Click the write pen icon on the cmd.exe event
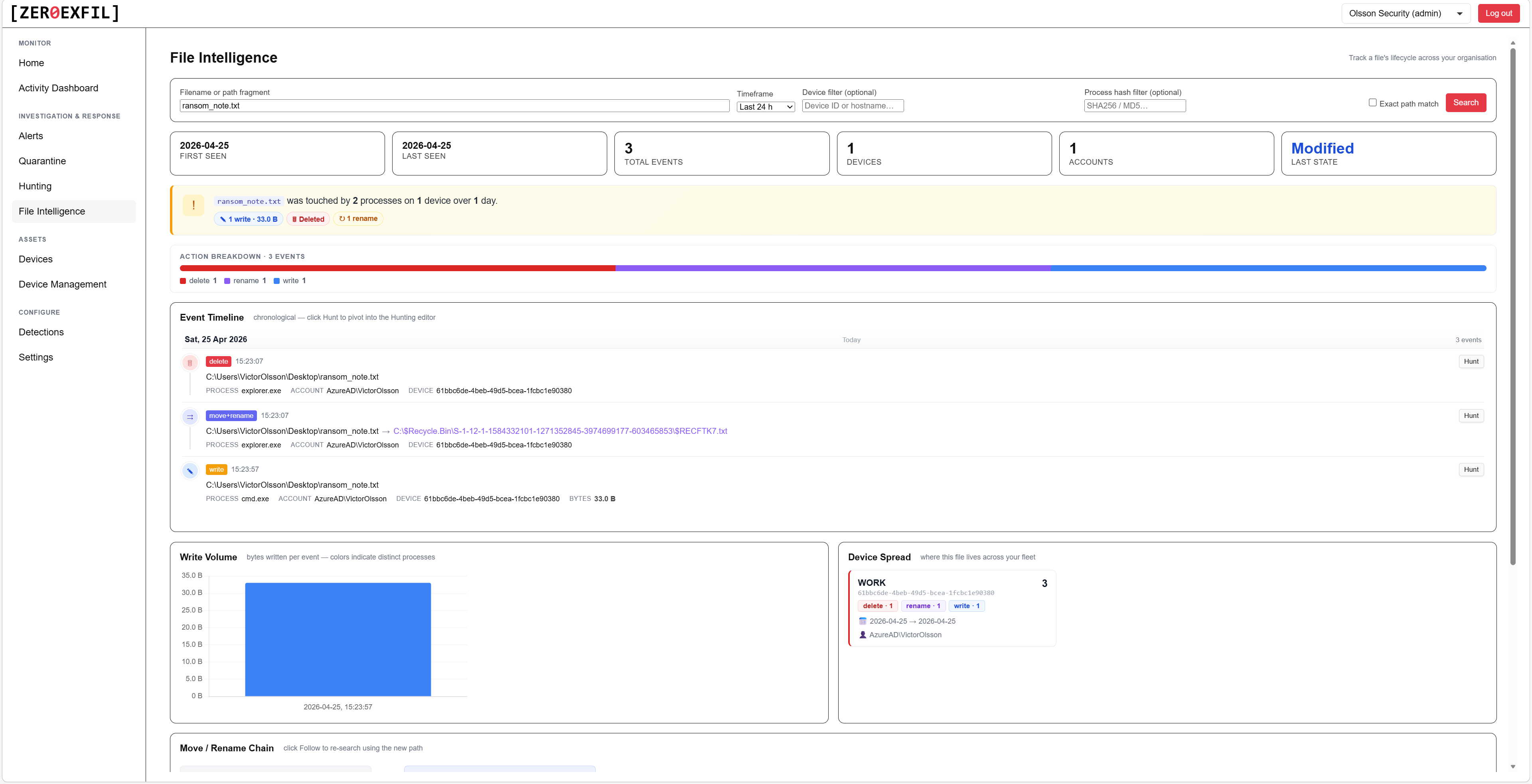The width and height of the screenshot is (1532, 784). pos(190,470)
